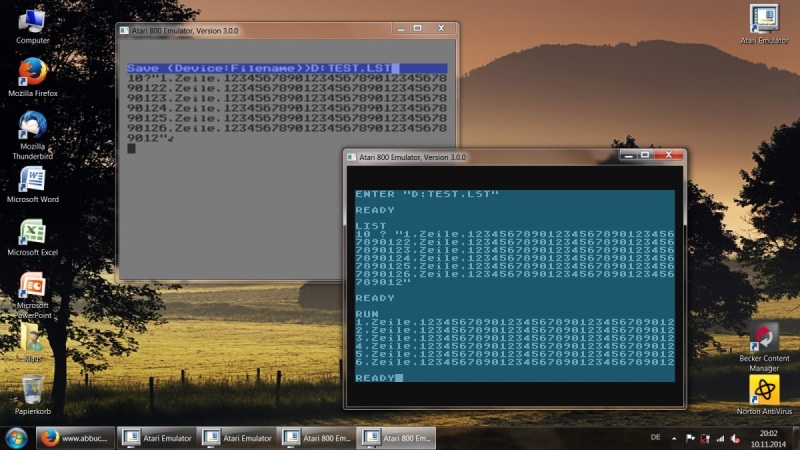Click the RUN command text in blue emulator
This screenshot has height=450, width=800.
coord(367,314)
